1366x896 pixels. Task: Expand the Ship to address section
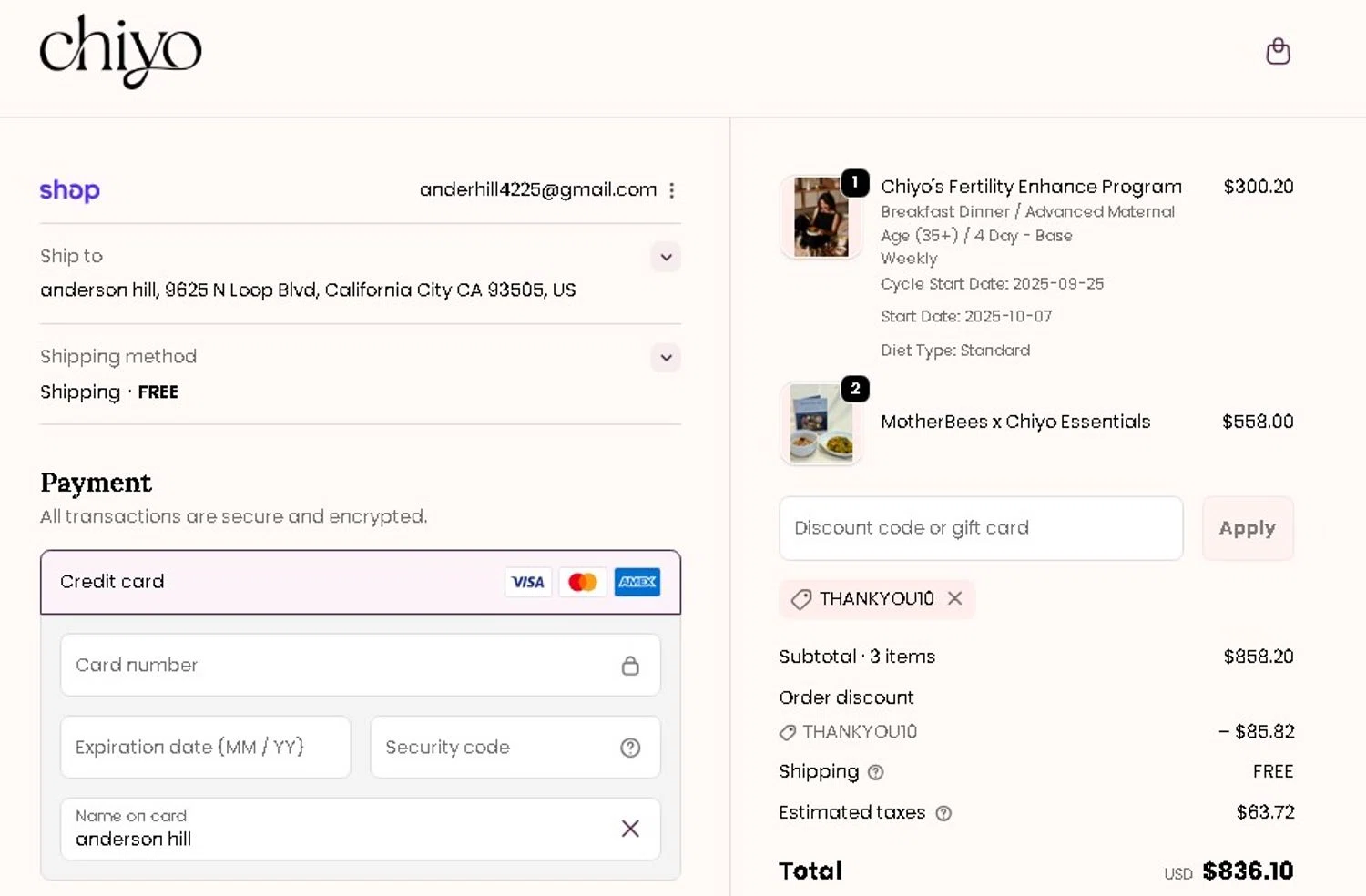[x=667, y=257]
